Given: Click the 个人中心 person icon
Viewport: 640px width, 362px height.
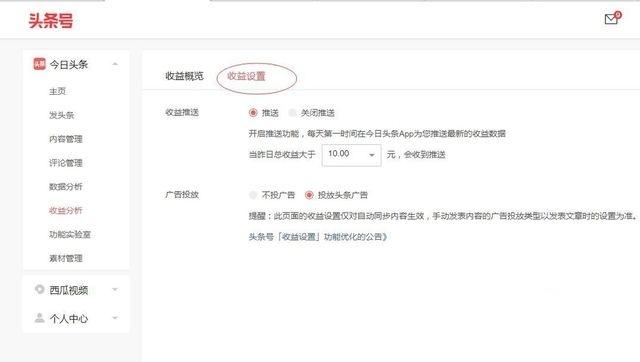Looking at the screenshot, I should pyautogui.click(x=40, y=318).
